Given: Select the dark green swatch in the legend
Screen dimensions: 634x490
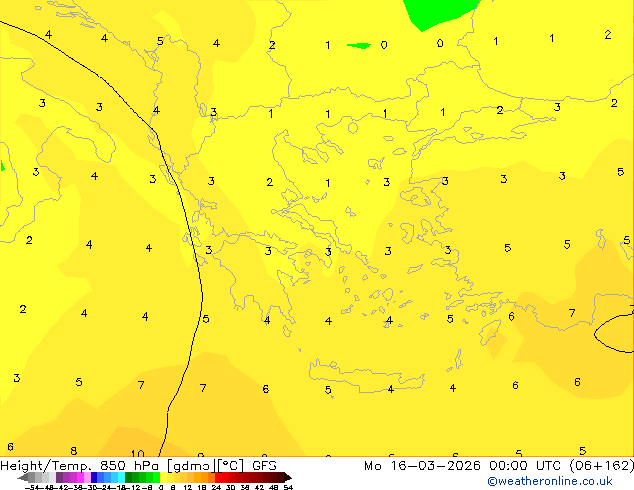Looking at the screenshot, I should 129,477.
